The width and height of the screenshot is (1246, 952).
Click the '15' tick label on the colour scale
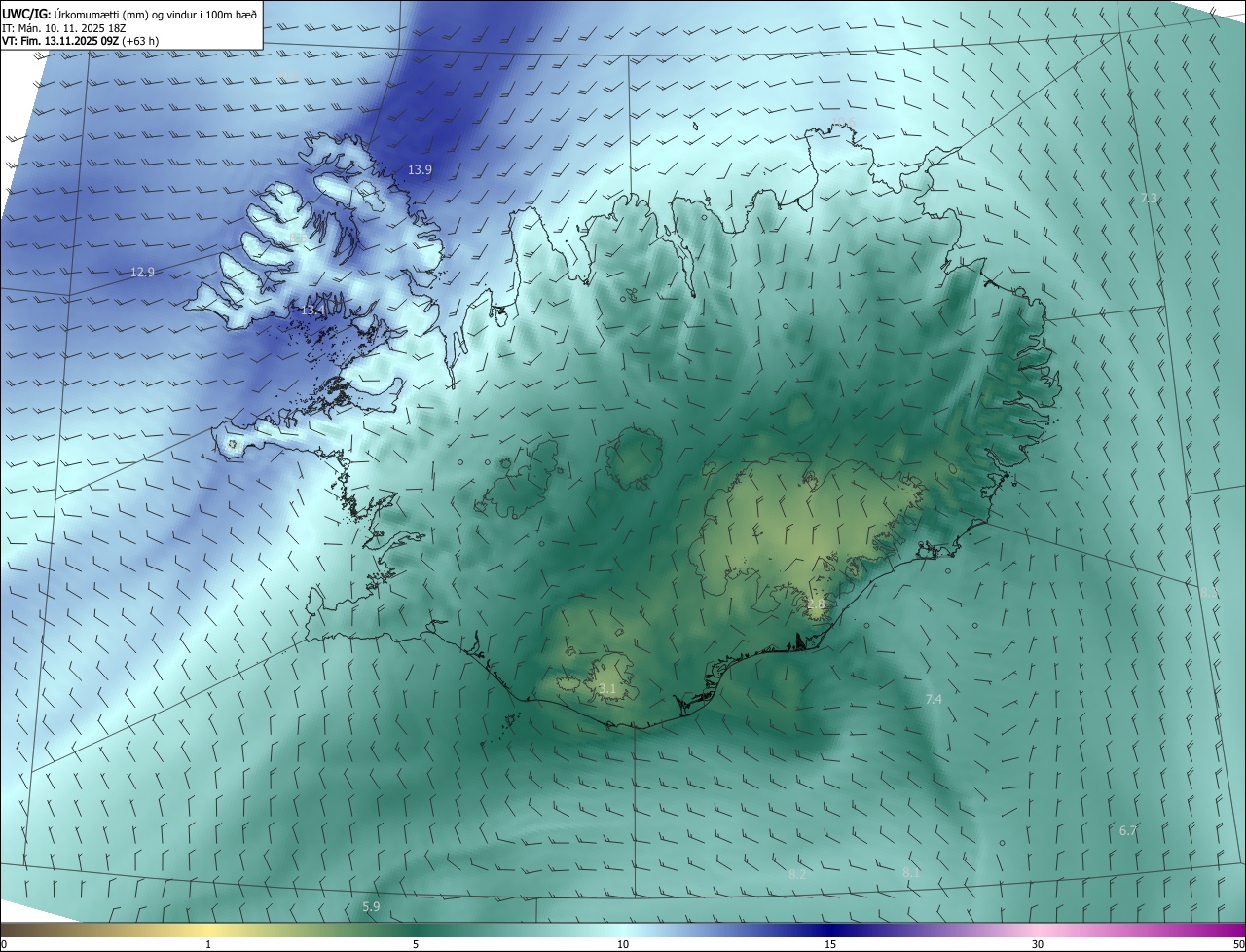(x=830, y=944)
